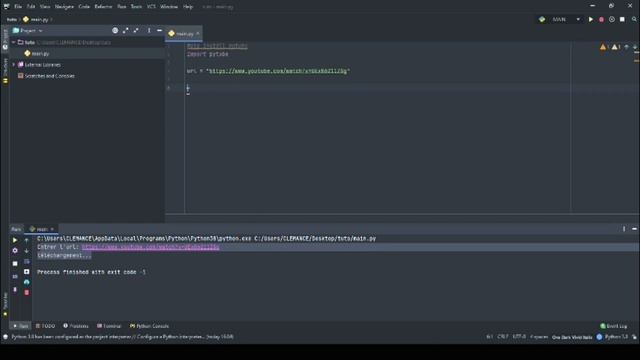640x360 pixels.
Task: Click the print icon in Run console
Action: coord(27,282)
